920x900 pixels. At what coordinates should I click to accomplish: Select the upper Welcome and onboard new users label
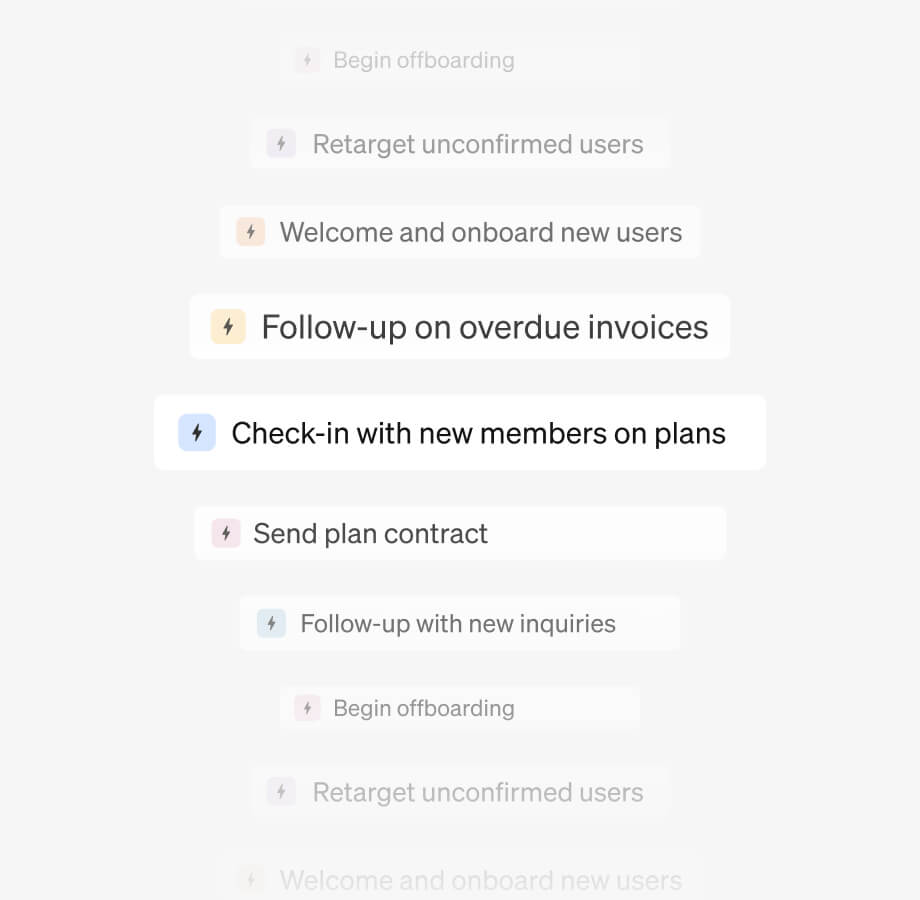[480, 233]
